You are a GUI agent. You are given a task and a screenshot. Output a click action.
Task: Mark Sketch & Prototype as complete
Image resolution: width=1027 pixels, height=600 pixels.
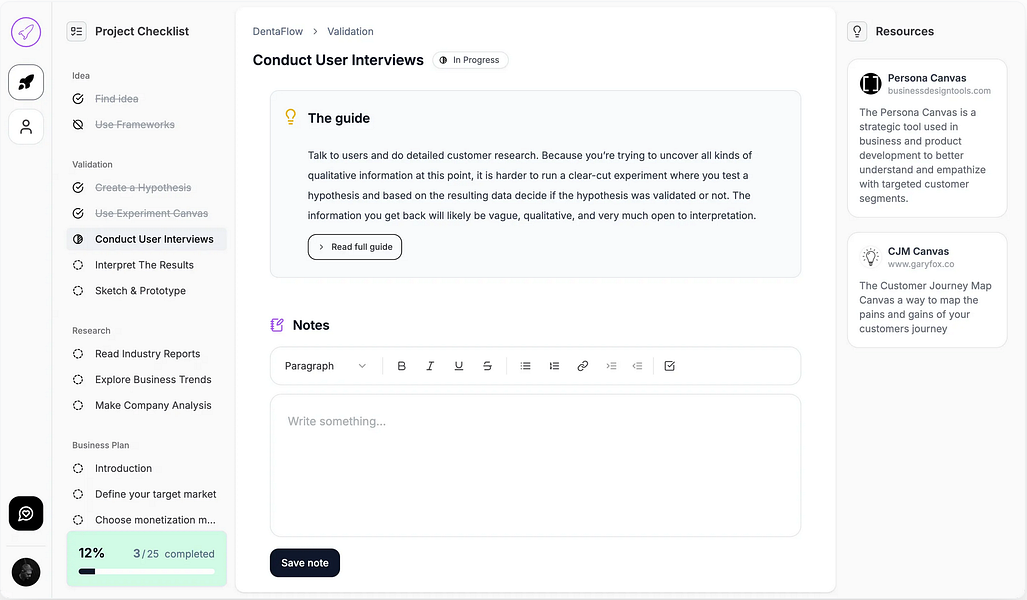(x=78, y=291)
